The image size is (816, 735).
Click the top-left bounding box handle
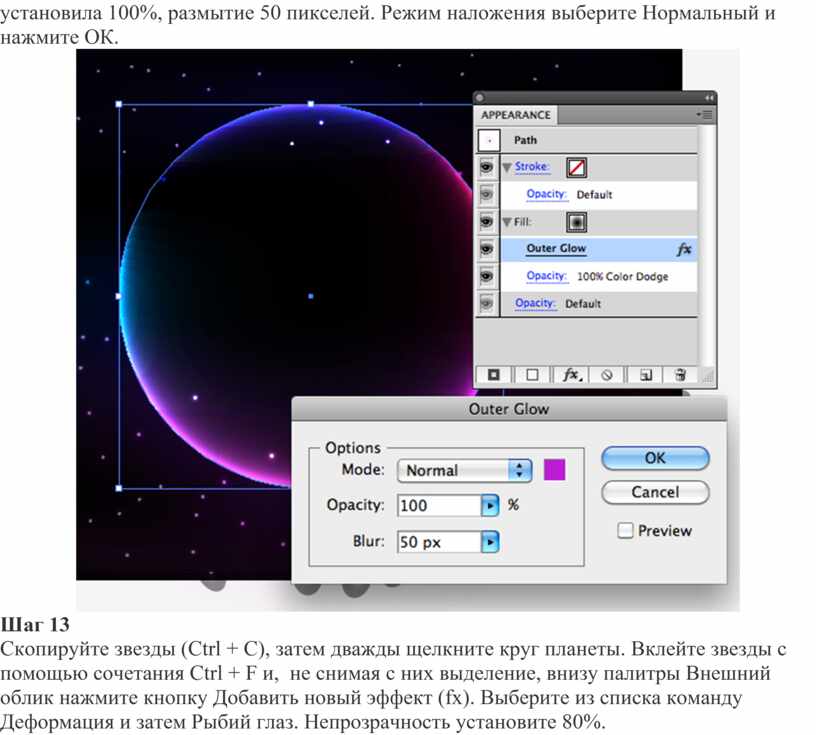pos(119,105)
